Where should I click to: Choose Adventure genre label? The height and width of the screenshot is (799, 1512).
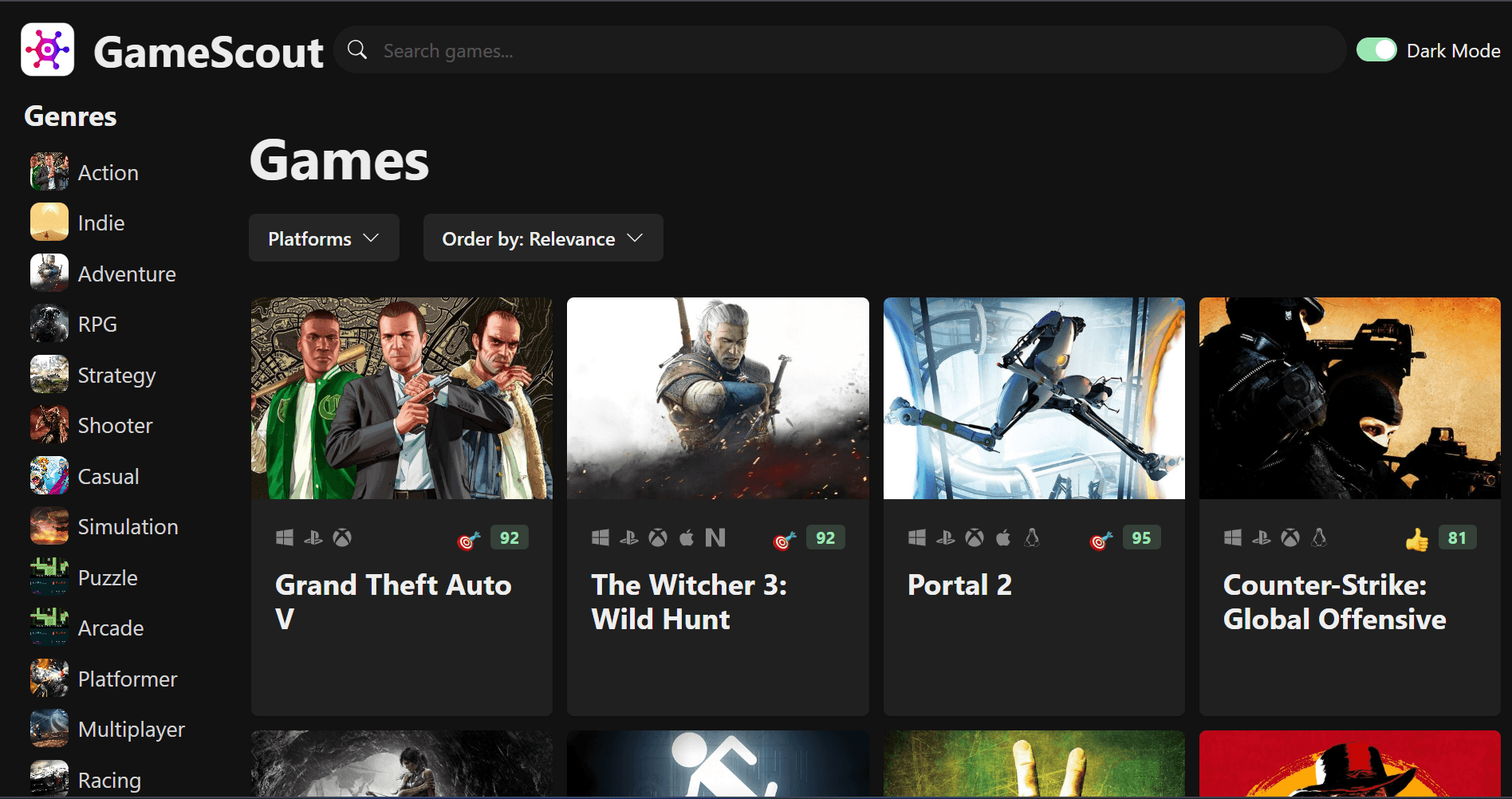click(127, 274)
